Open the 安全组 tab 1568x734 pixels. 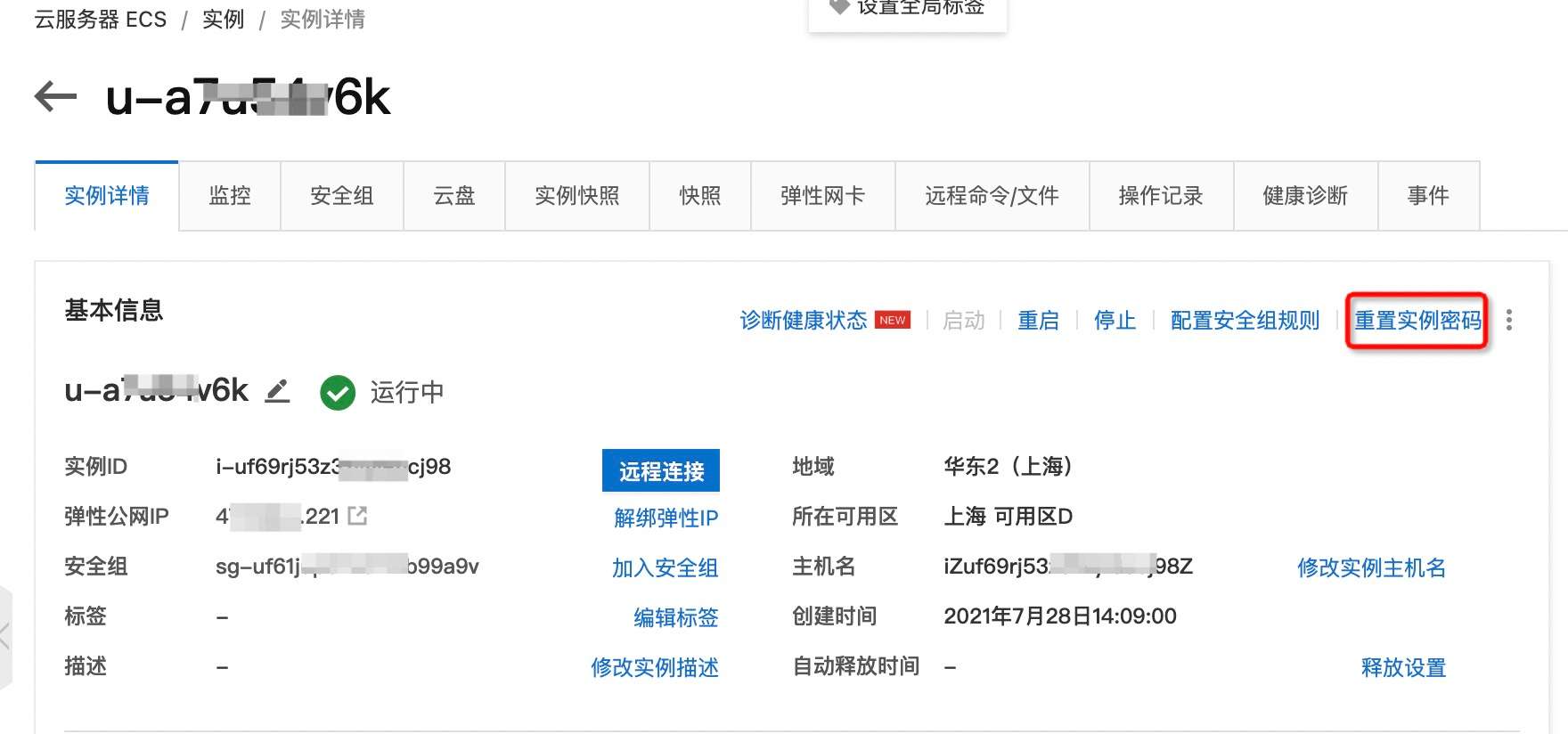pos(342,196)
